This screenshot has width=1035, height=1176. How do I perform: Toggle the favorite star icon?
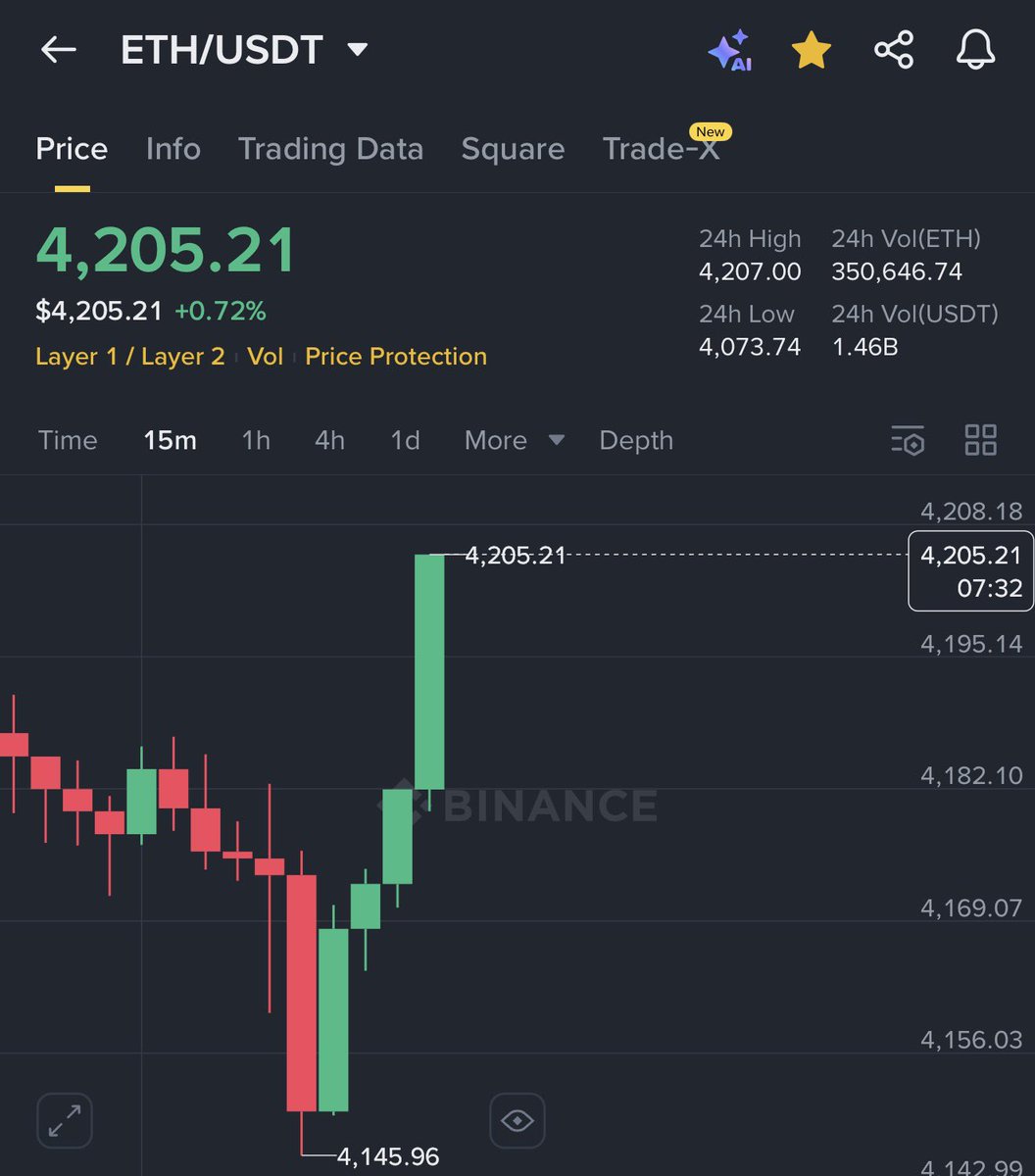tap(812, 50)
